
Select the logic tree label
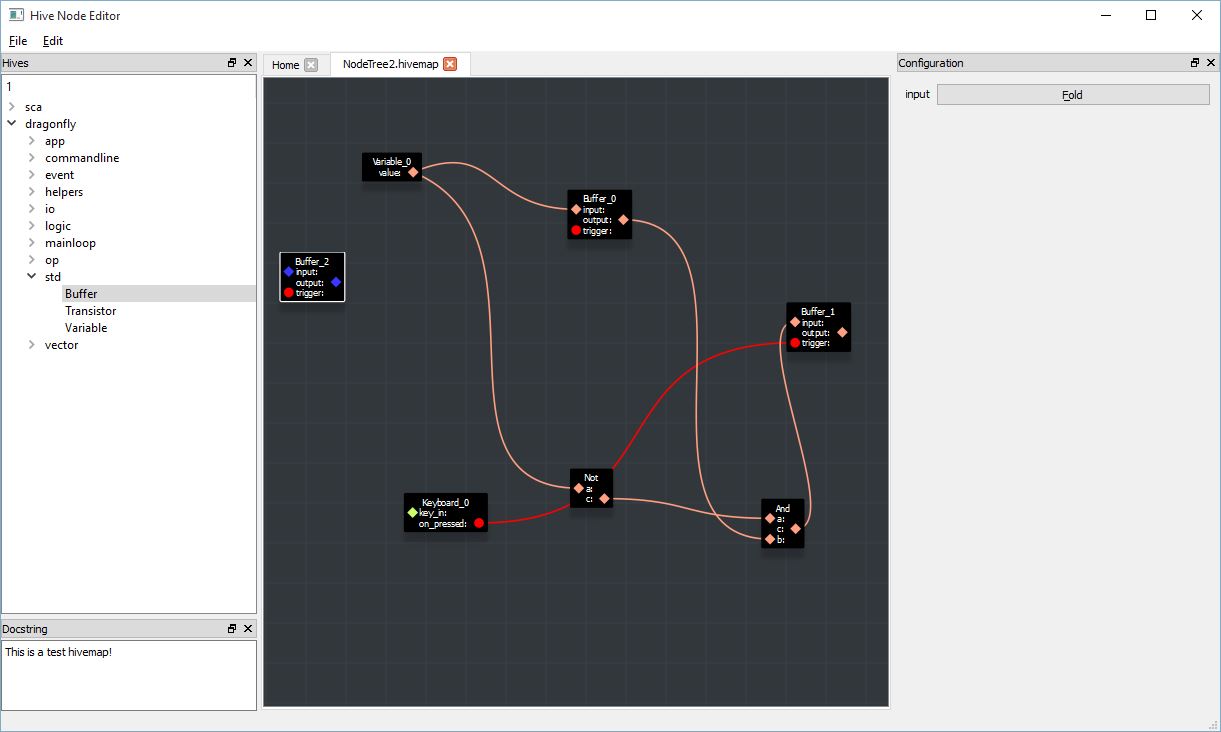point(58,226)
